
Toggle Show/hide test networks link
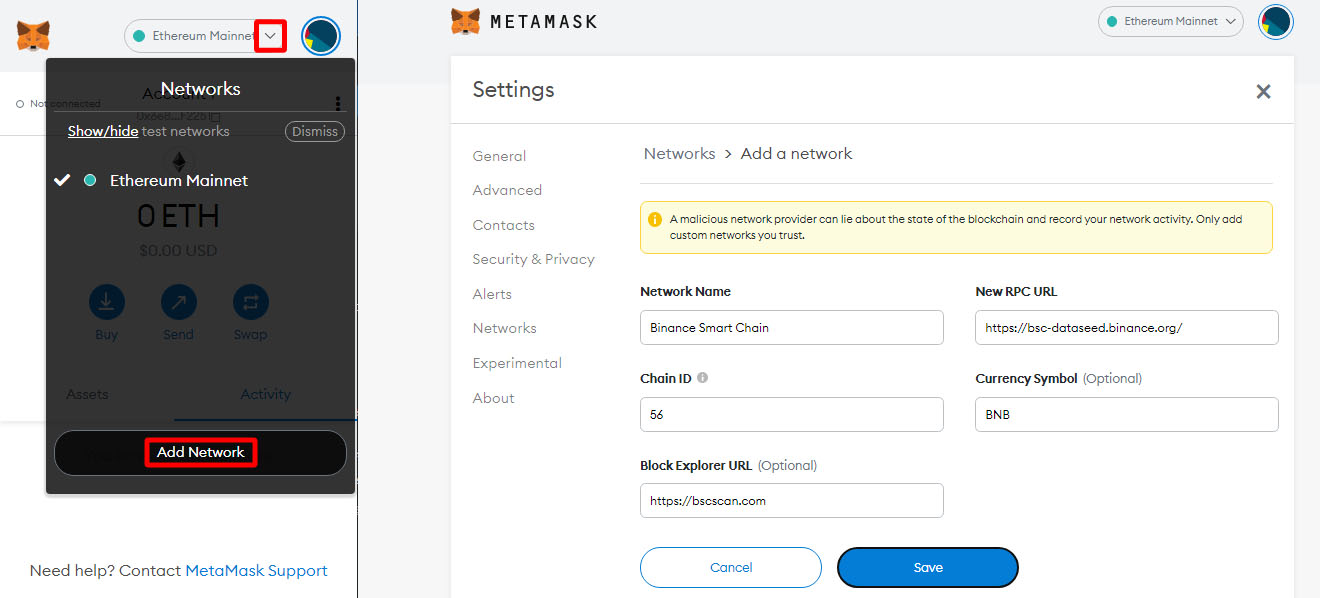[x=103, y=131]
